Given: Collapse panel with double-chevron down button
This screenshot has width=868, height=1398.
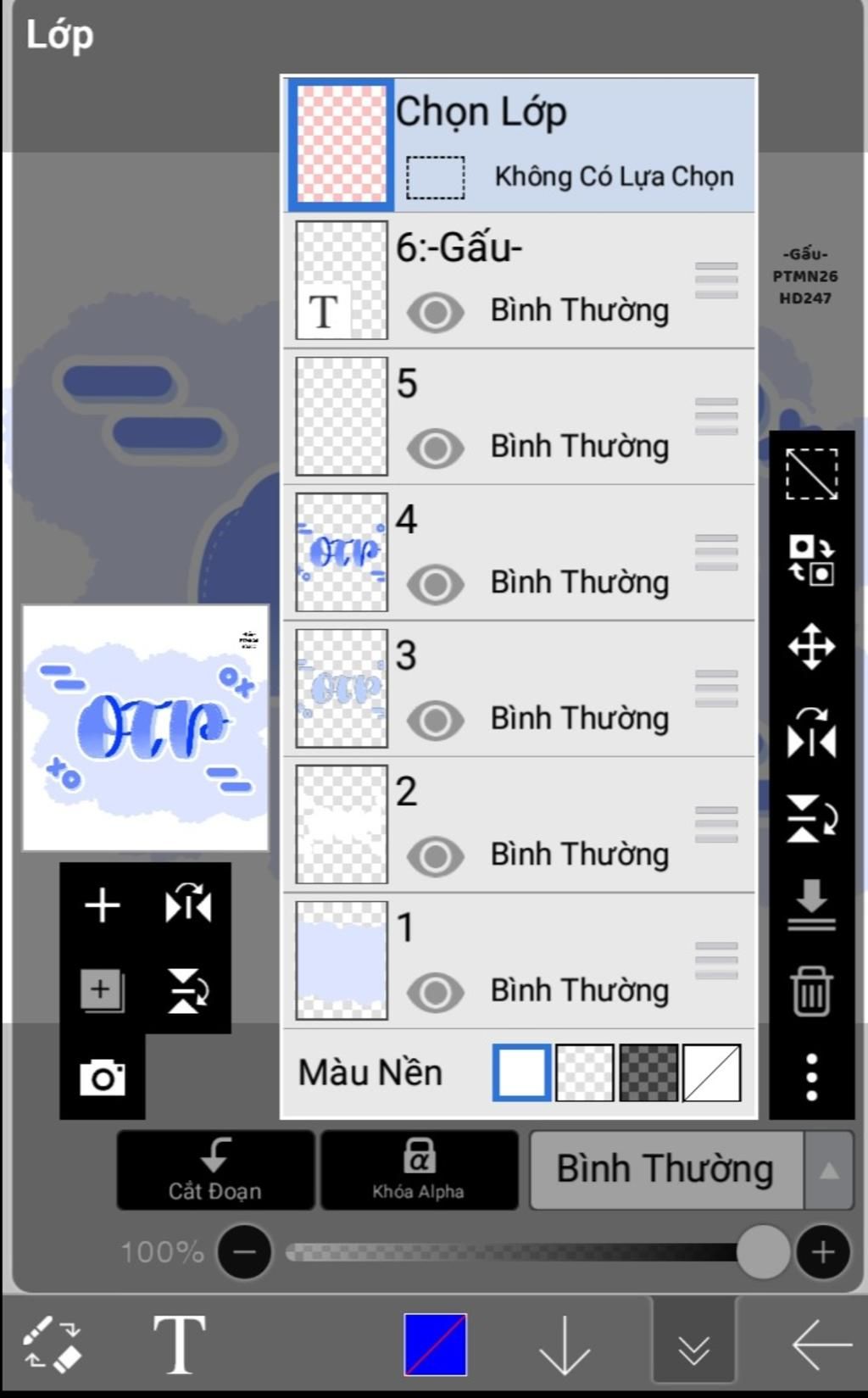Looking at the screenshot, I should pyautogui.click(x=693, y=1344).
